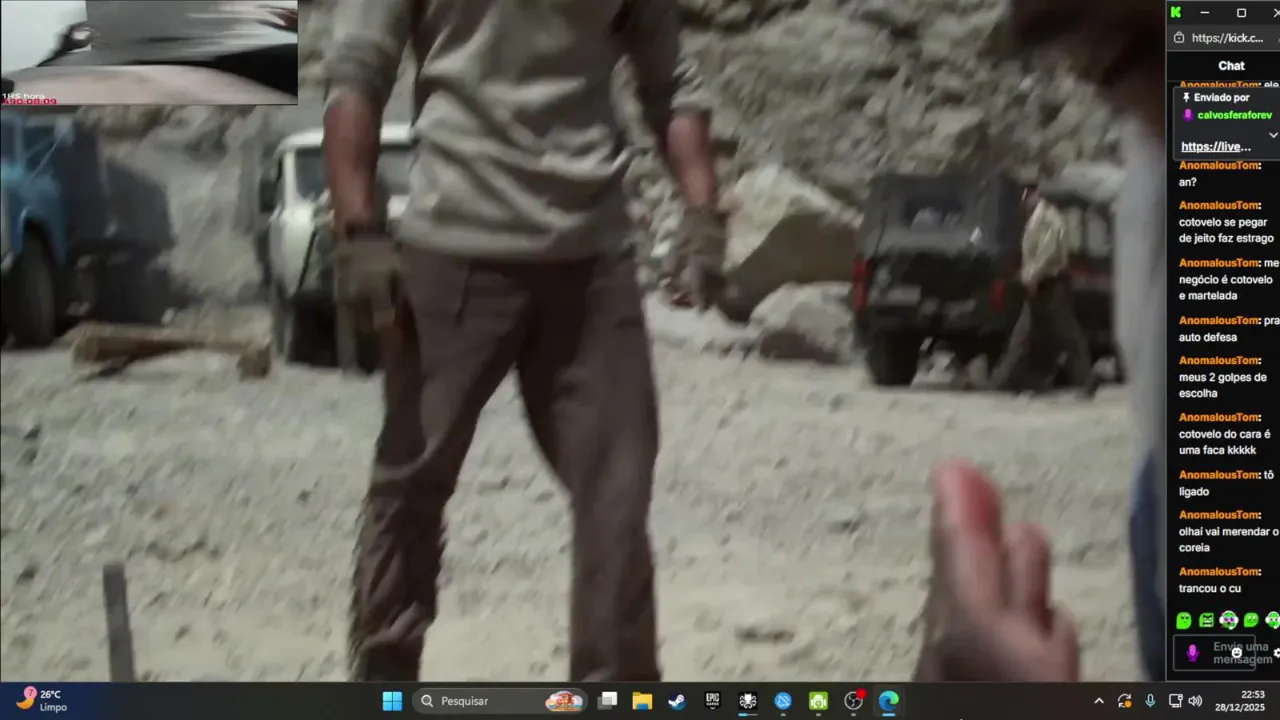Click the message 'meus 2 golpes de escolha'

(1223, 385)
